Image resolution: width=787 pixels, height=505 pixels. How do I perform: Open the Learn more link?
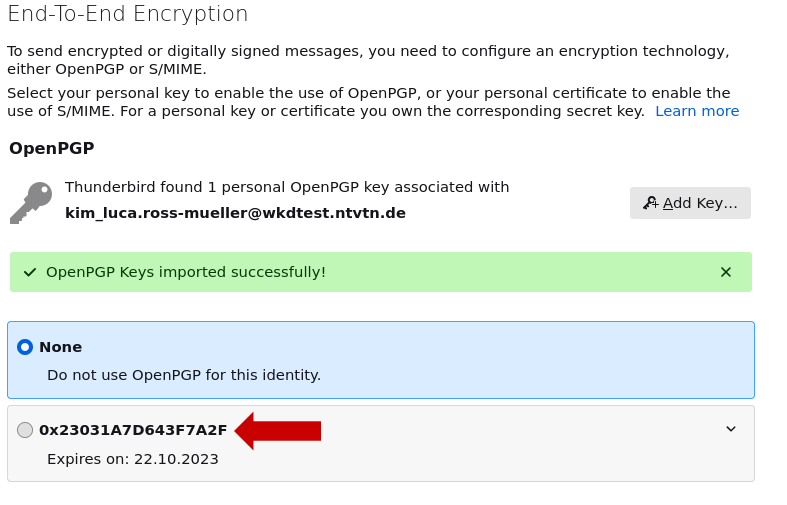click(x=697, y=111)
